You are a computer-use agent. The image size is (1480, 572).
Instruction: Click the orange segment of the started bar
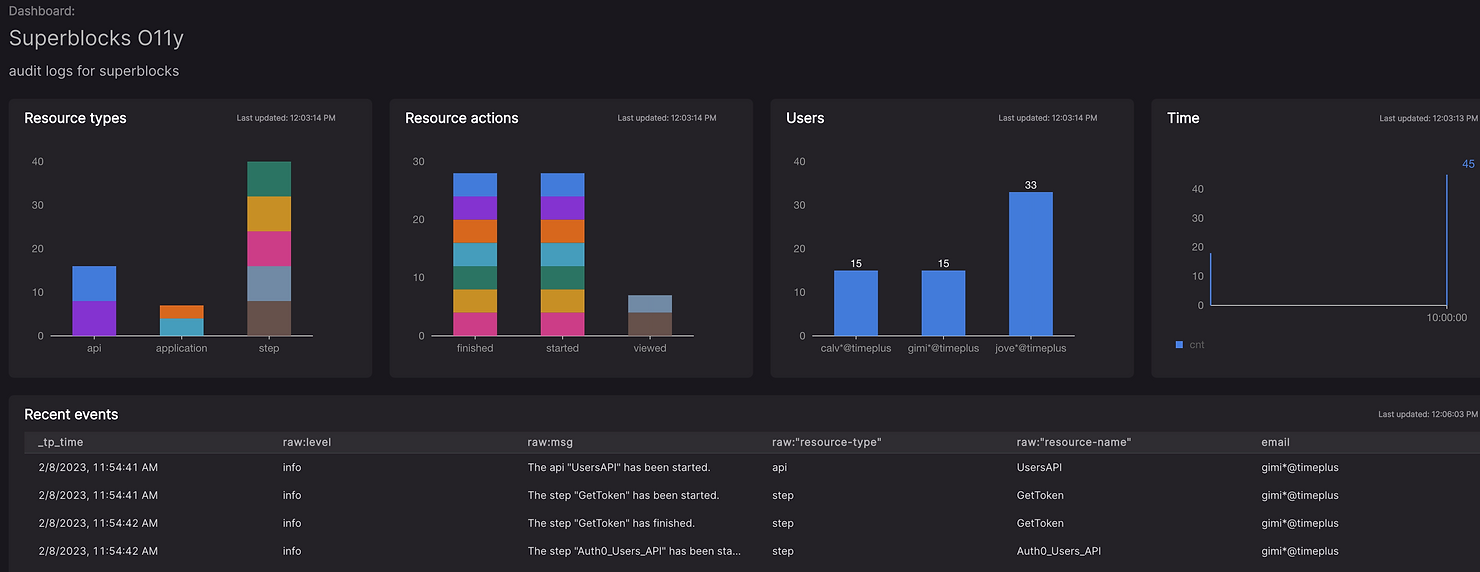(563, 231)
